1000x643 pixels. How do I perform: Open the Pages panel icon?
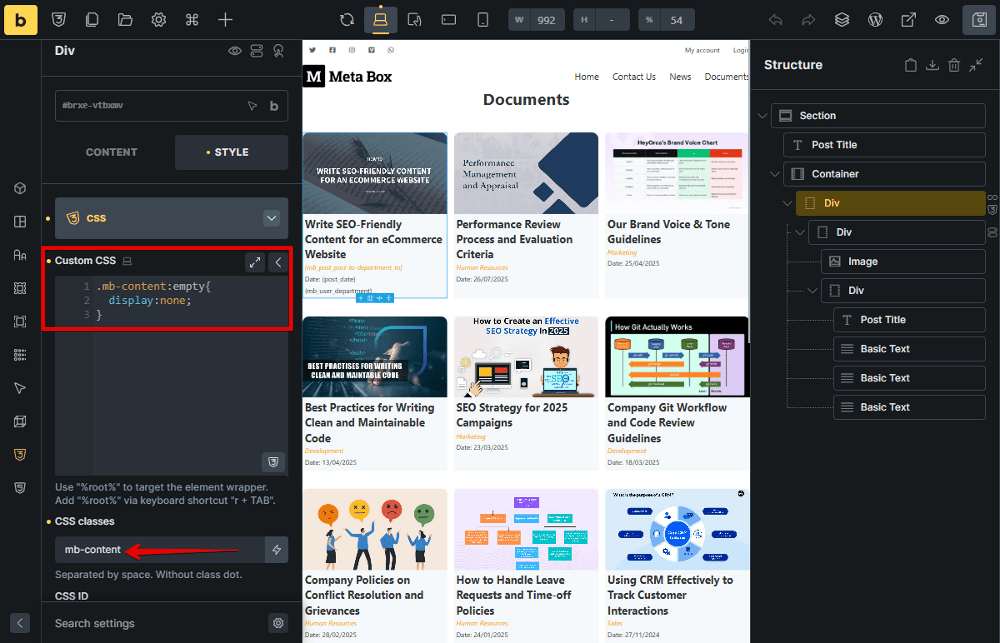[92, 19]
